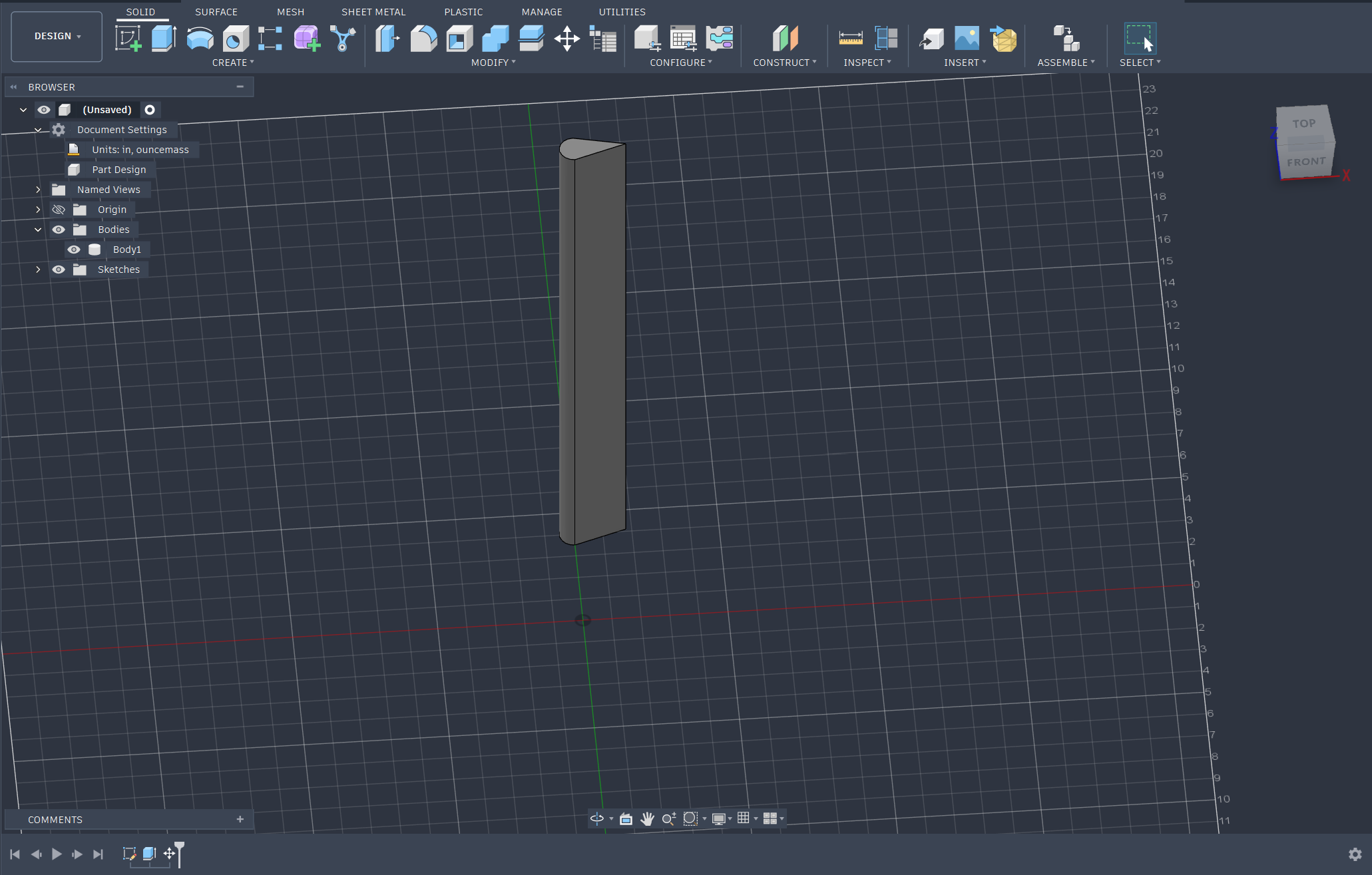Viewport: 1372px width, 875px height.
Task: Select the Press Pull tool
Action: click(x=387, y=39)
